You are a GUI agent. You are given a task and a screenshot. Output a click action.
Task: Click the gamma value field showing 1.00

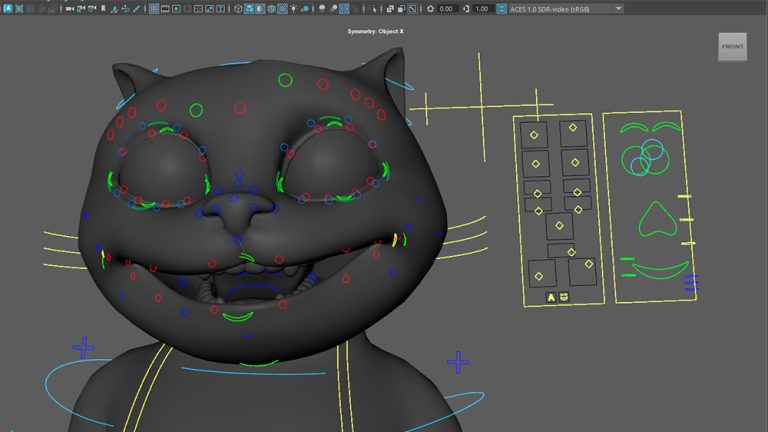coord(482,8)
